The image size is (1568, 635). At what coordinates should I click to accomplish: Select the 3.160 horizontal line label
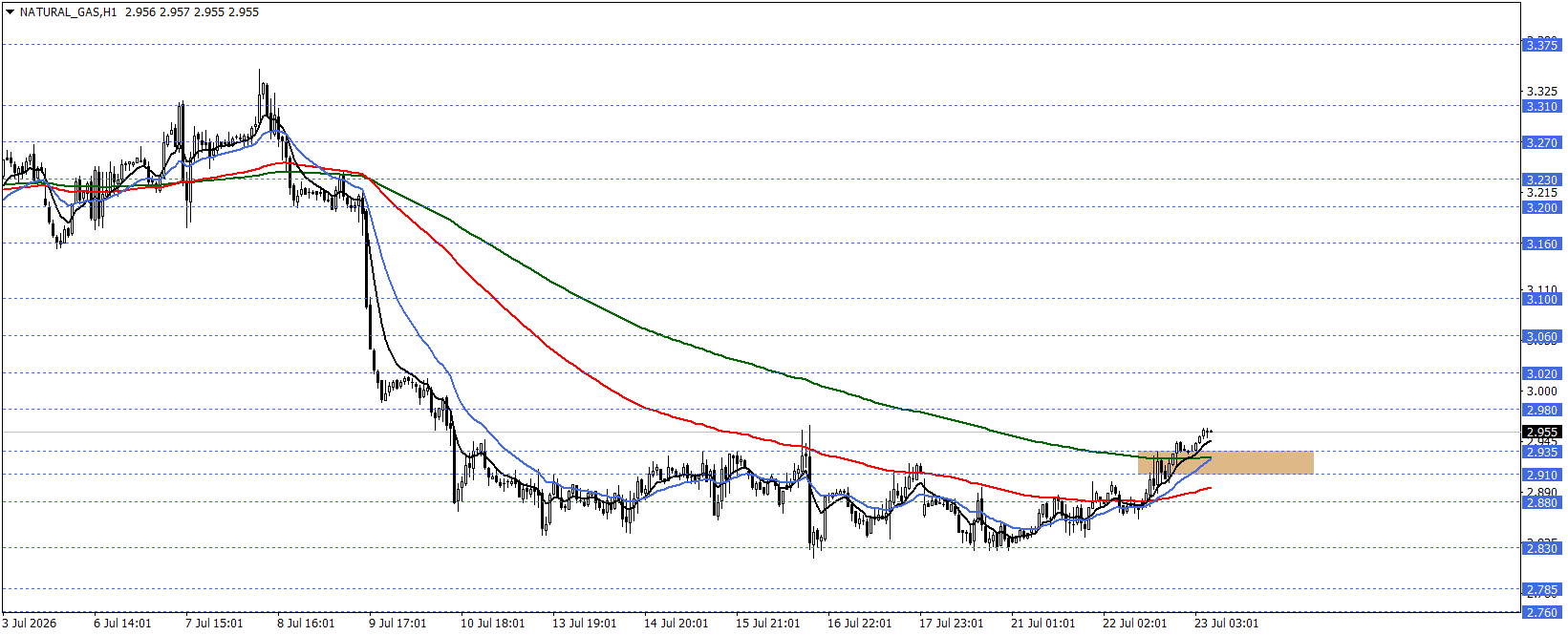pos(1541,244)
